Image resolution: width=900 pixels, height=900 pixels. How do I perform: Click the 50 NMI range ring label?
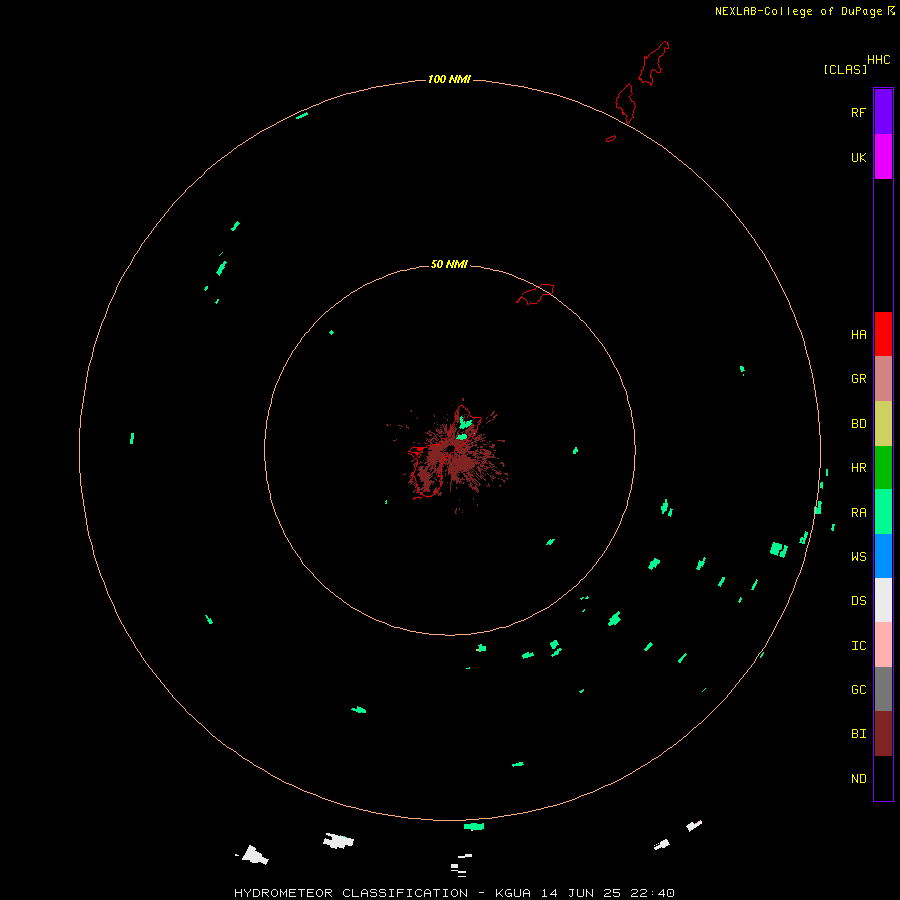click(449, 264)
